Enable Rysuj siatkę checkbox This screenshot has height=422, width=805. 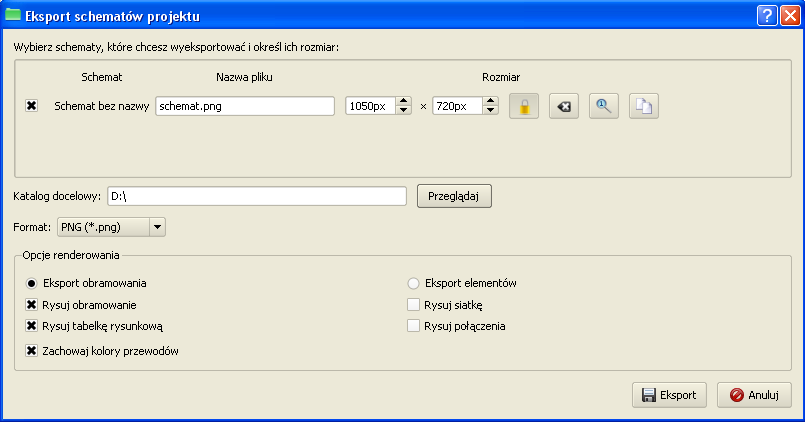point(414,305)
